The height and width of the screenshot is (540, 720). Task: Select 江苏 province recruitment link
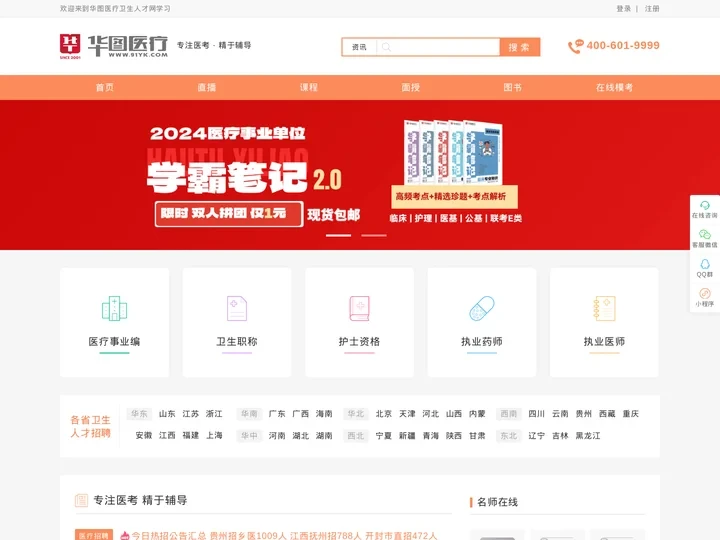click(191, 414)
